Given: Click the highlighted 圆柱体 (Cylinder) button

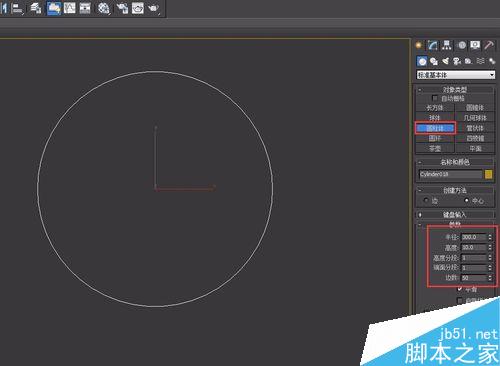Looking at the screenshot, I should click(435, 128).
